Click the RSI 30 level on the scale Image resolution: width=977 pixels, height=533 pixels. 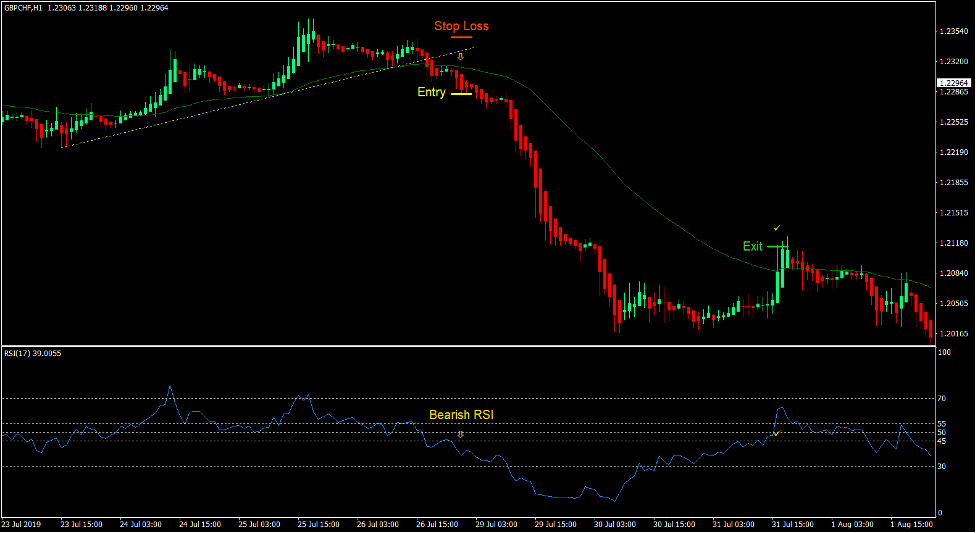(943, 466)
